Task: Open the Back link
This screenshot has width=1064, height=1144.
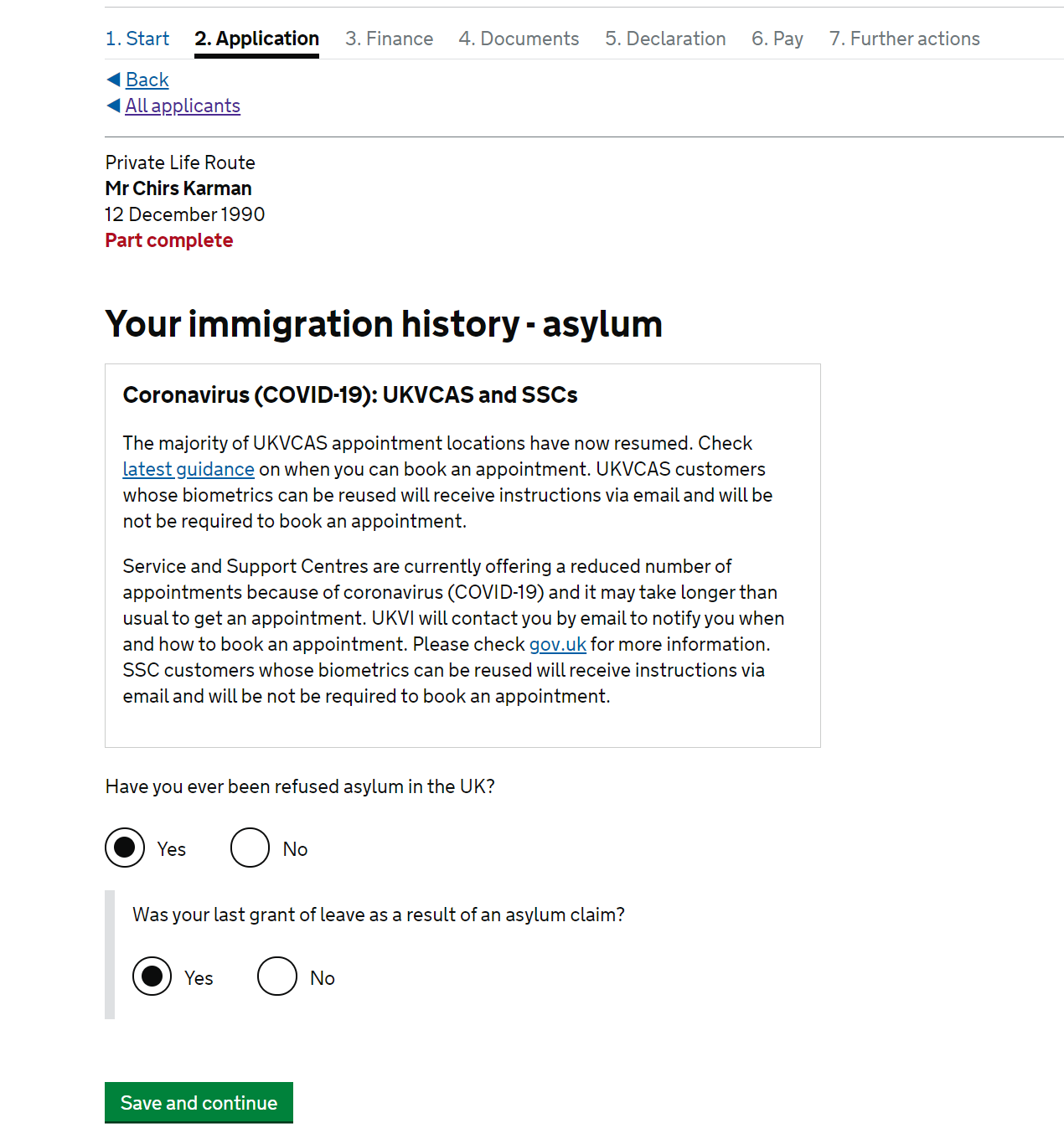Action: click(147, 80)
